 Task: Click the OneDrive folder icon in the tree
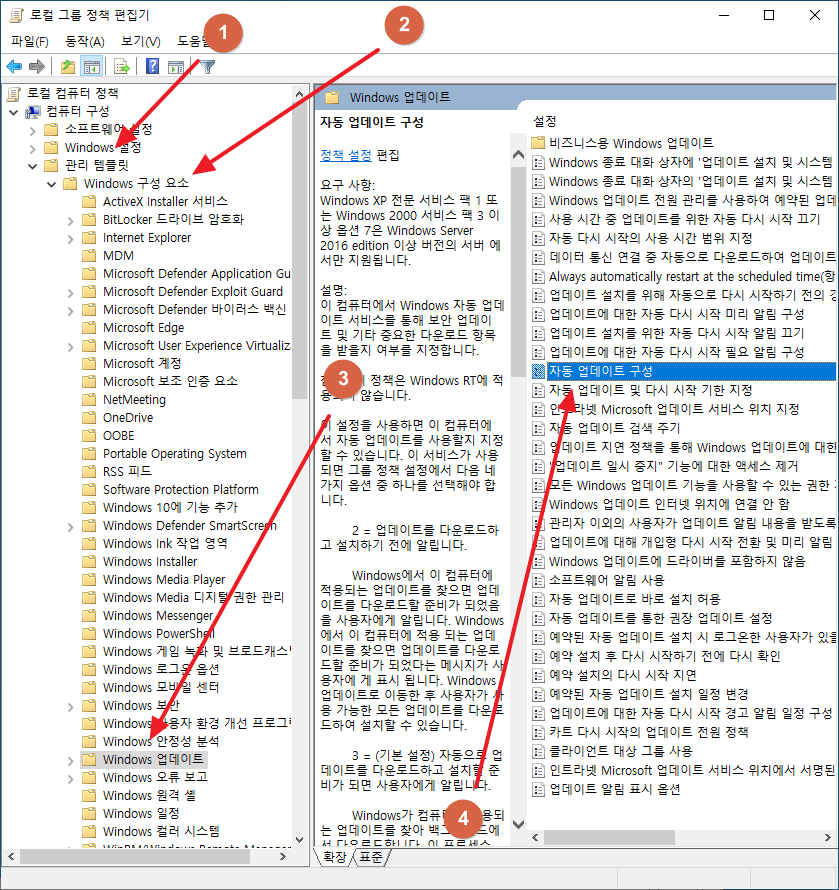[x=89, y=418]
